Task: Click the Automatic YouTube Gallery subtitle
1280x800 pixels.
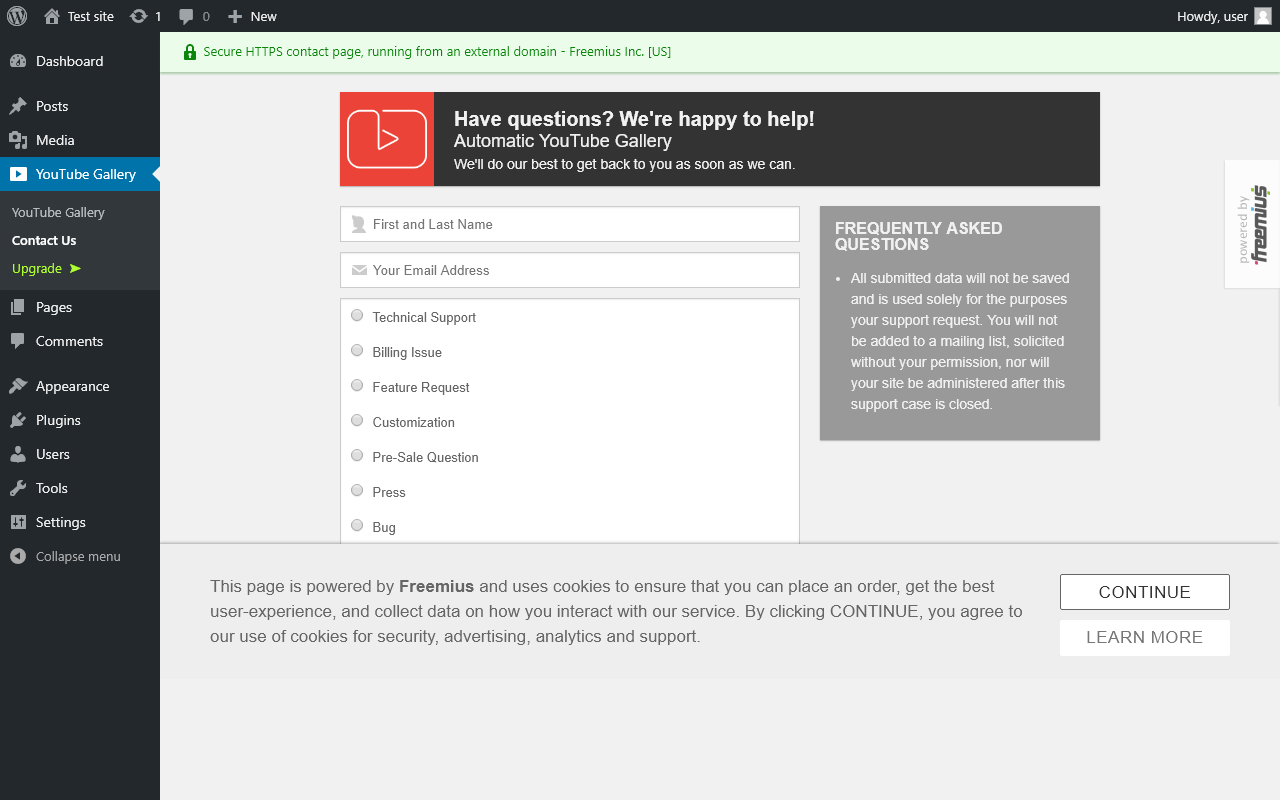Action: (x=563, y=141)
